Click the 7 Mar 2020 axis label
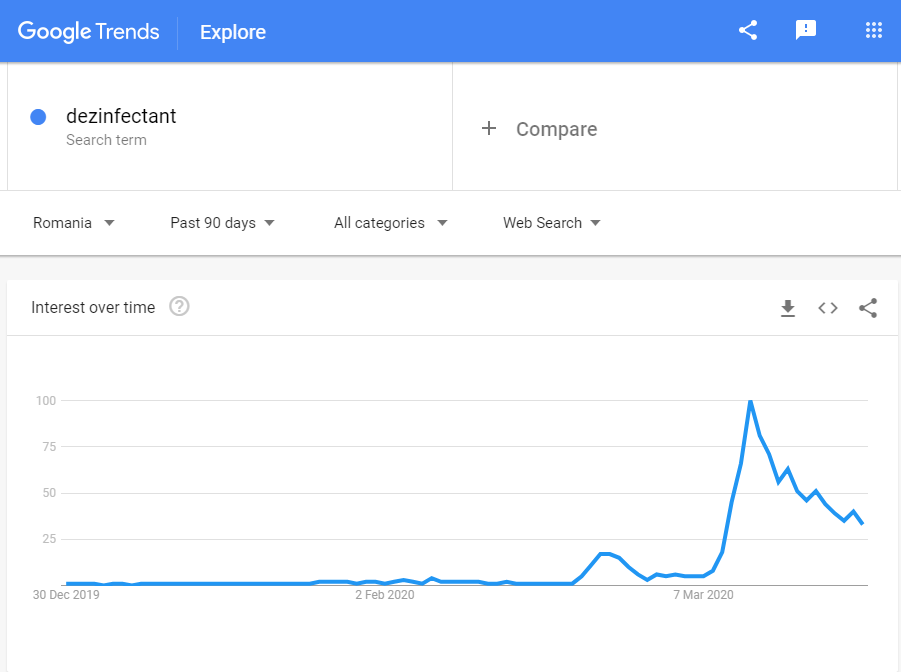Image resolution: width=901 pixels, height=672 pixels. point(703,594)
